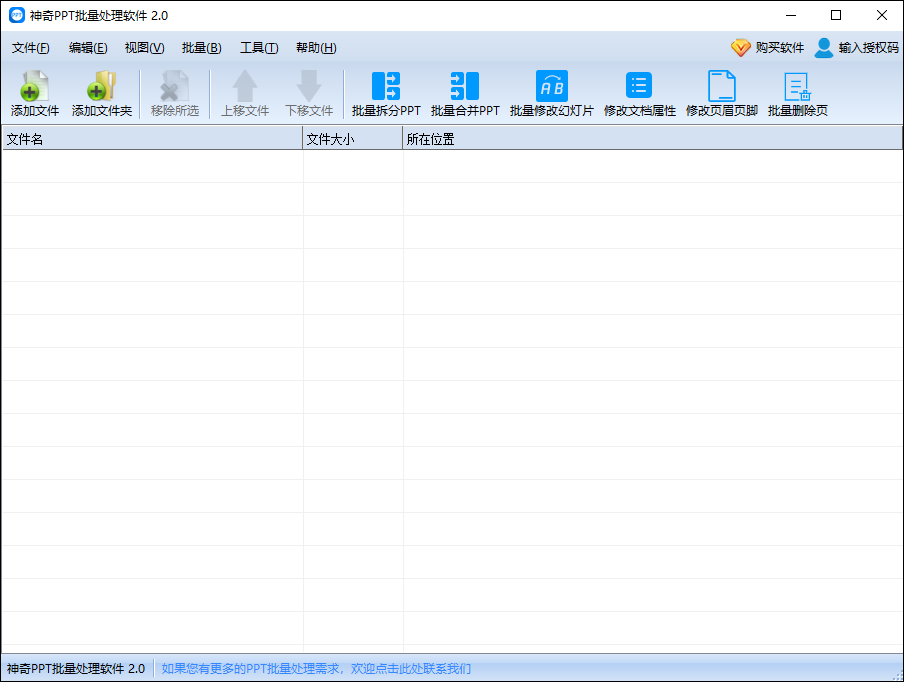Open the Batch (批量) menu
The image size is (904, 682).
click(201, 48)
